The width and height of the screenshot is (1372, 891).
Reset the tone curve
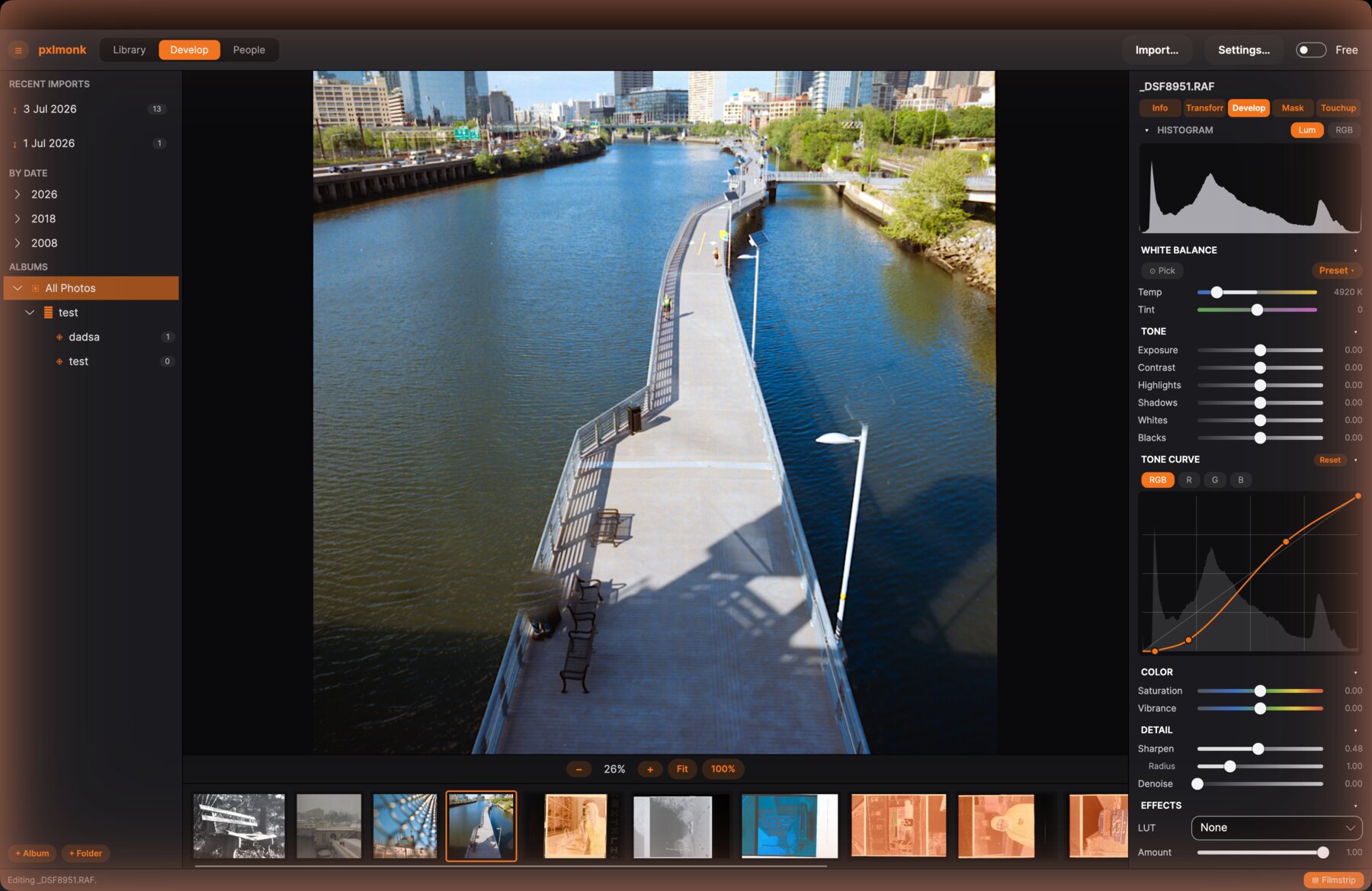coord(1329,460)
